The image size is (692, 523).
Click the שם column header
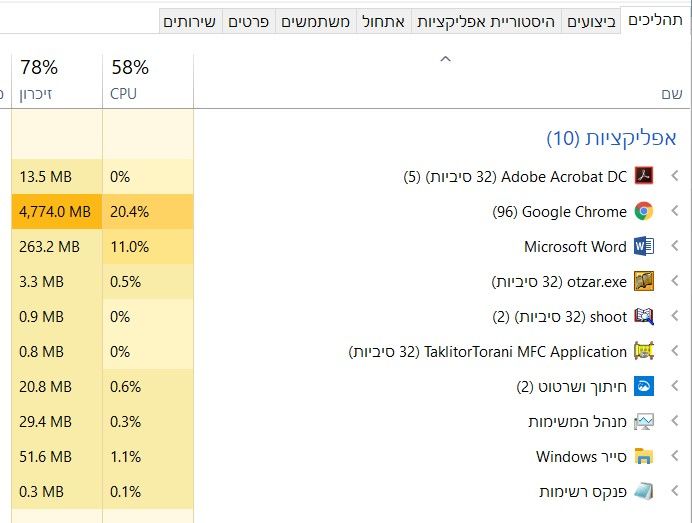tap(671, 93)
